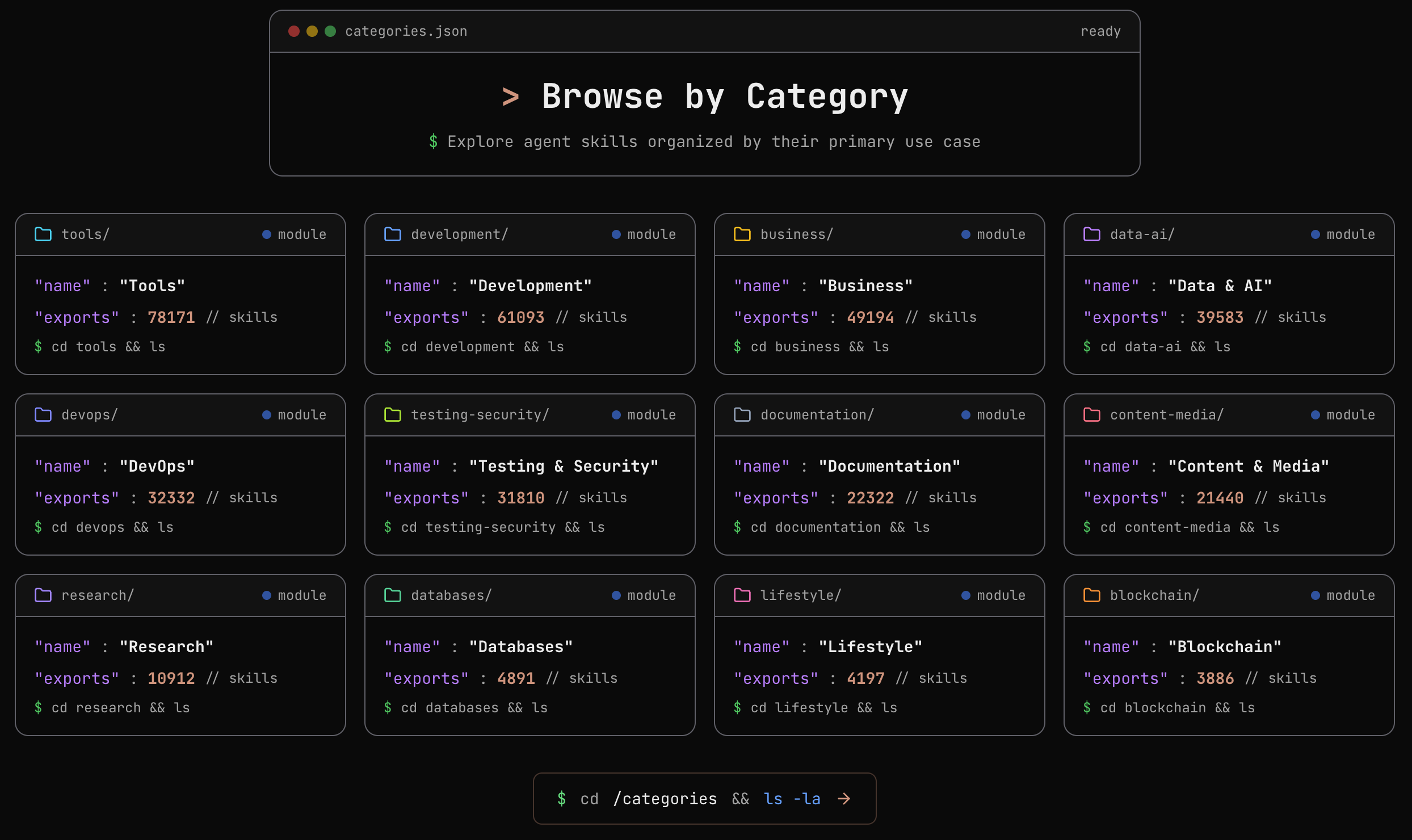Click the orange business/ folder icon

(742, 234)
